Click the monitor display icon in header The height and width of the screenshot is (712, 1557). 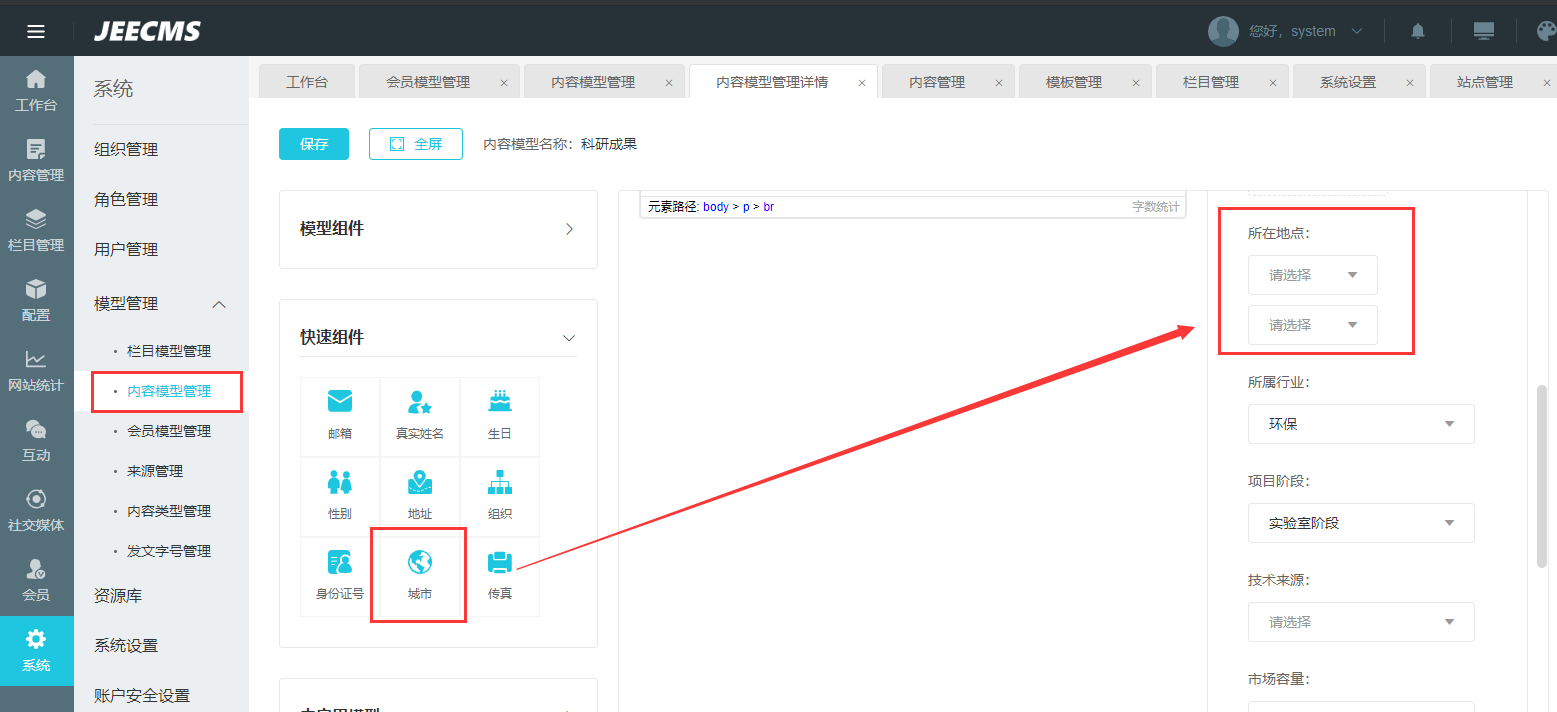pyautogui.click(x=1484, y=31)
